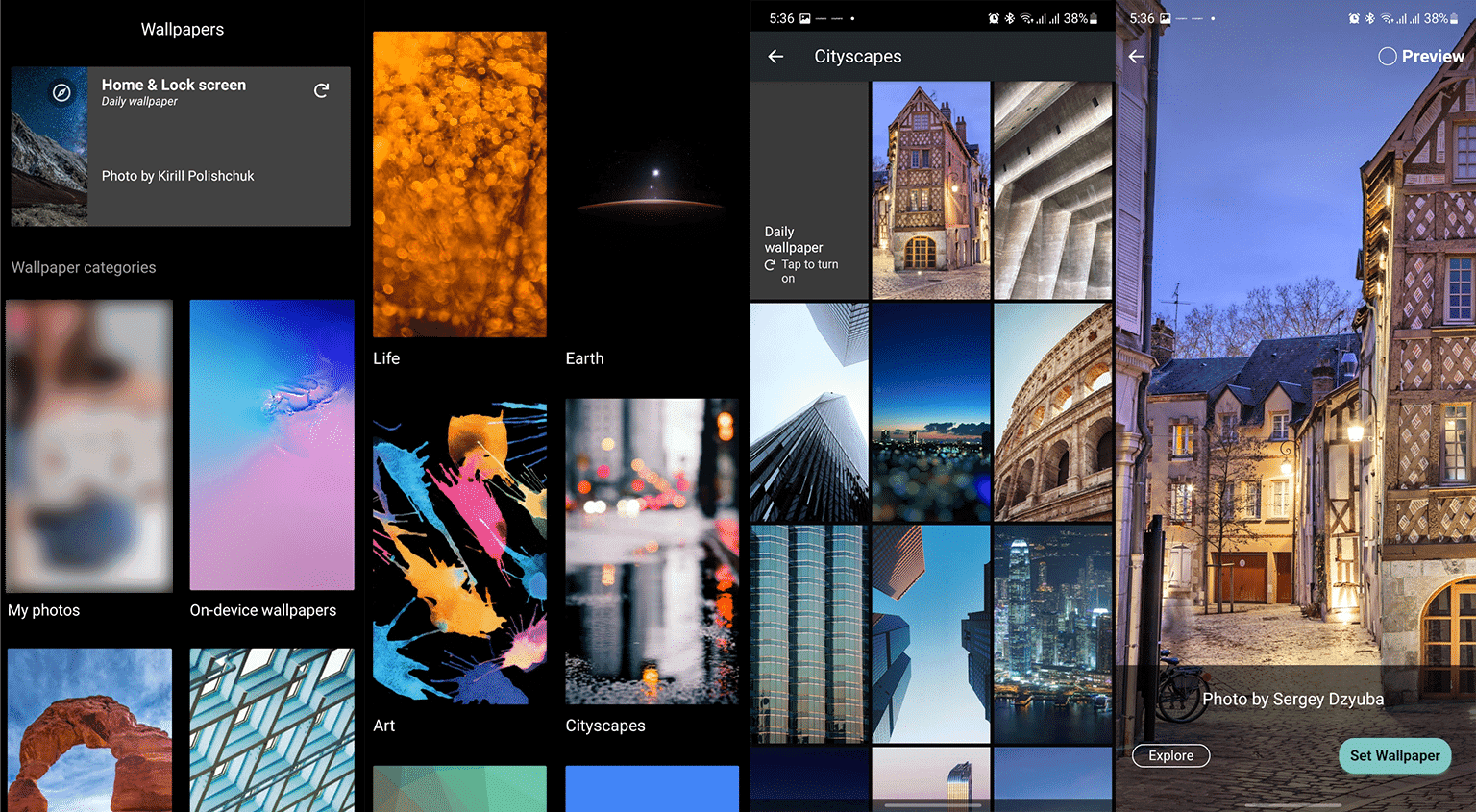Select the Hong Kong night skyline wallpaper
The height and width of the screenshot is (812, 1476).
click(x=1052, y=634)
